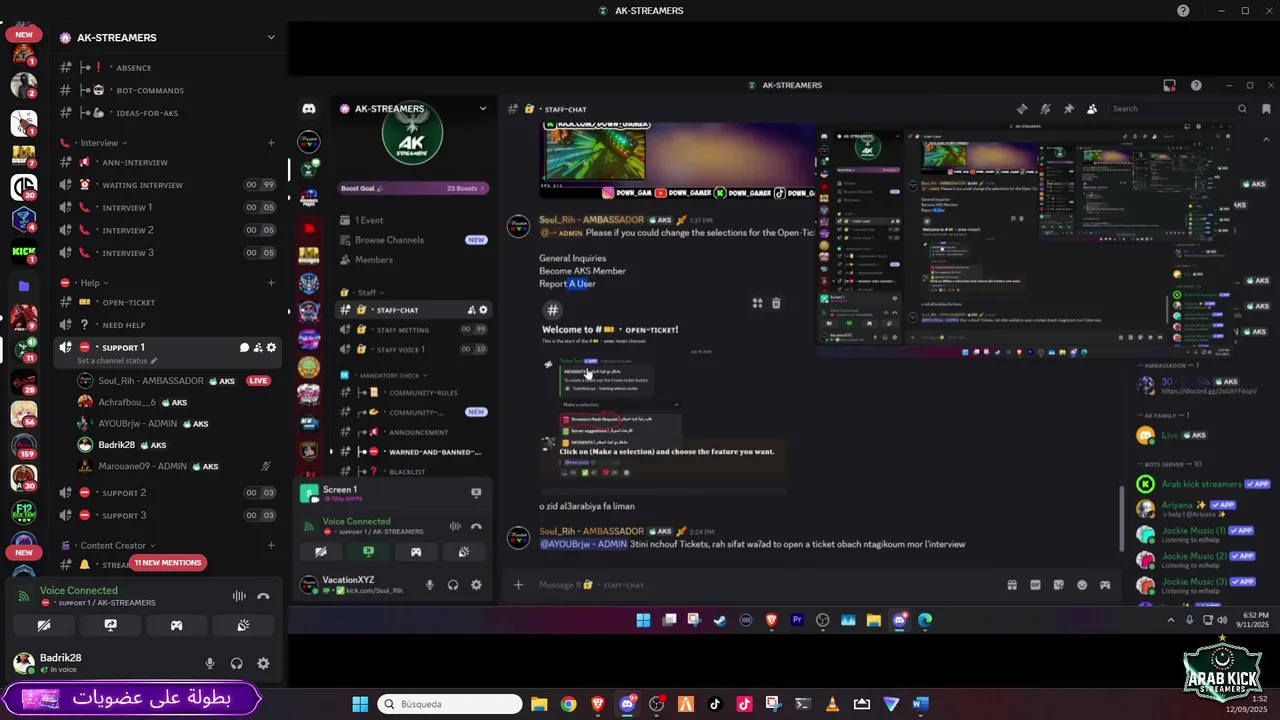The image size is (1280, 720).
Task: Open STAFF-CHAT channel in shared stream
Action: point(413,310)
